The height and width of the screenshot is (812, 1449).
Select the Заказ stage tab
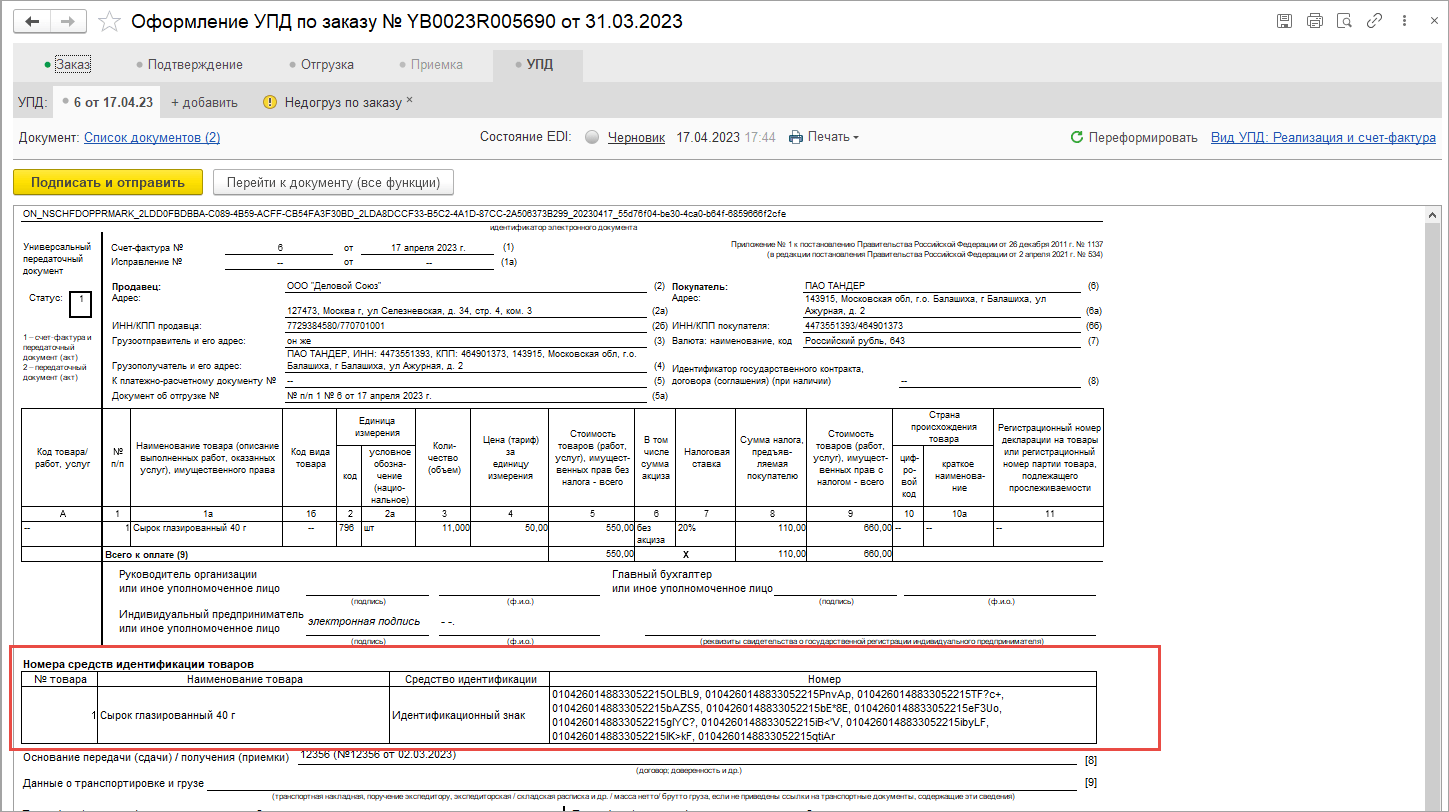[72, 65]
